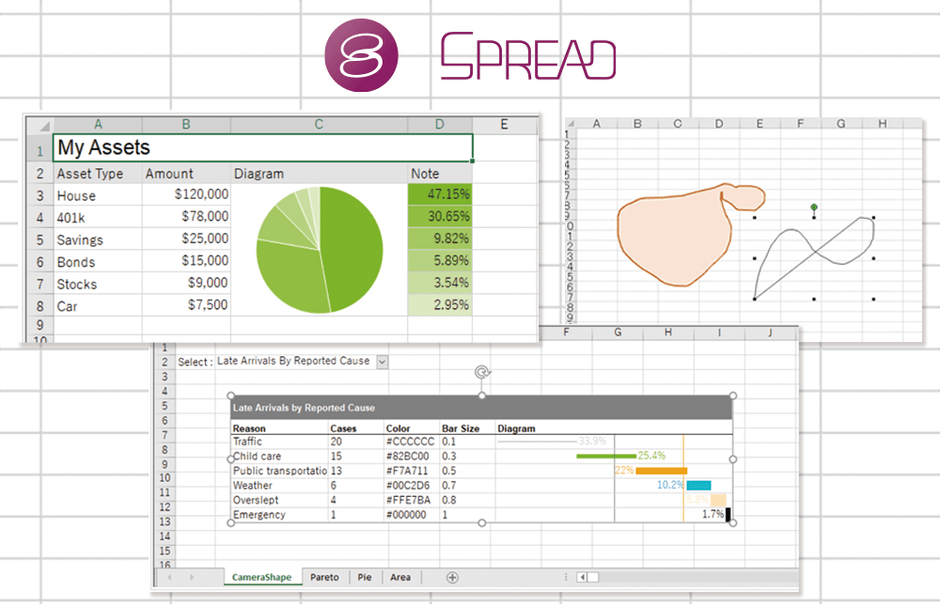Click the horizontal scrollbar left arrow
The image size is (940, 604).
[x=582, y=578]
